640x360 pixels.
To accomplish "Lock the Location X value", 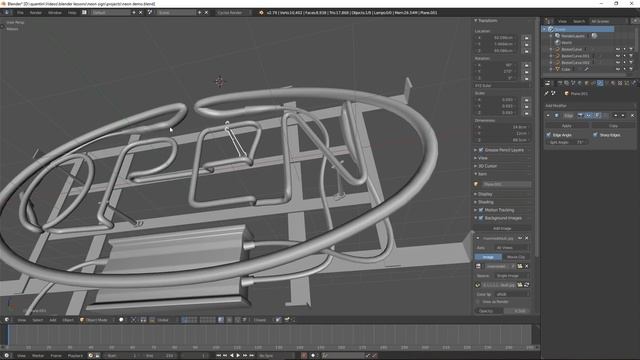I will point(527,38).
